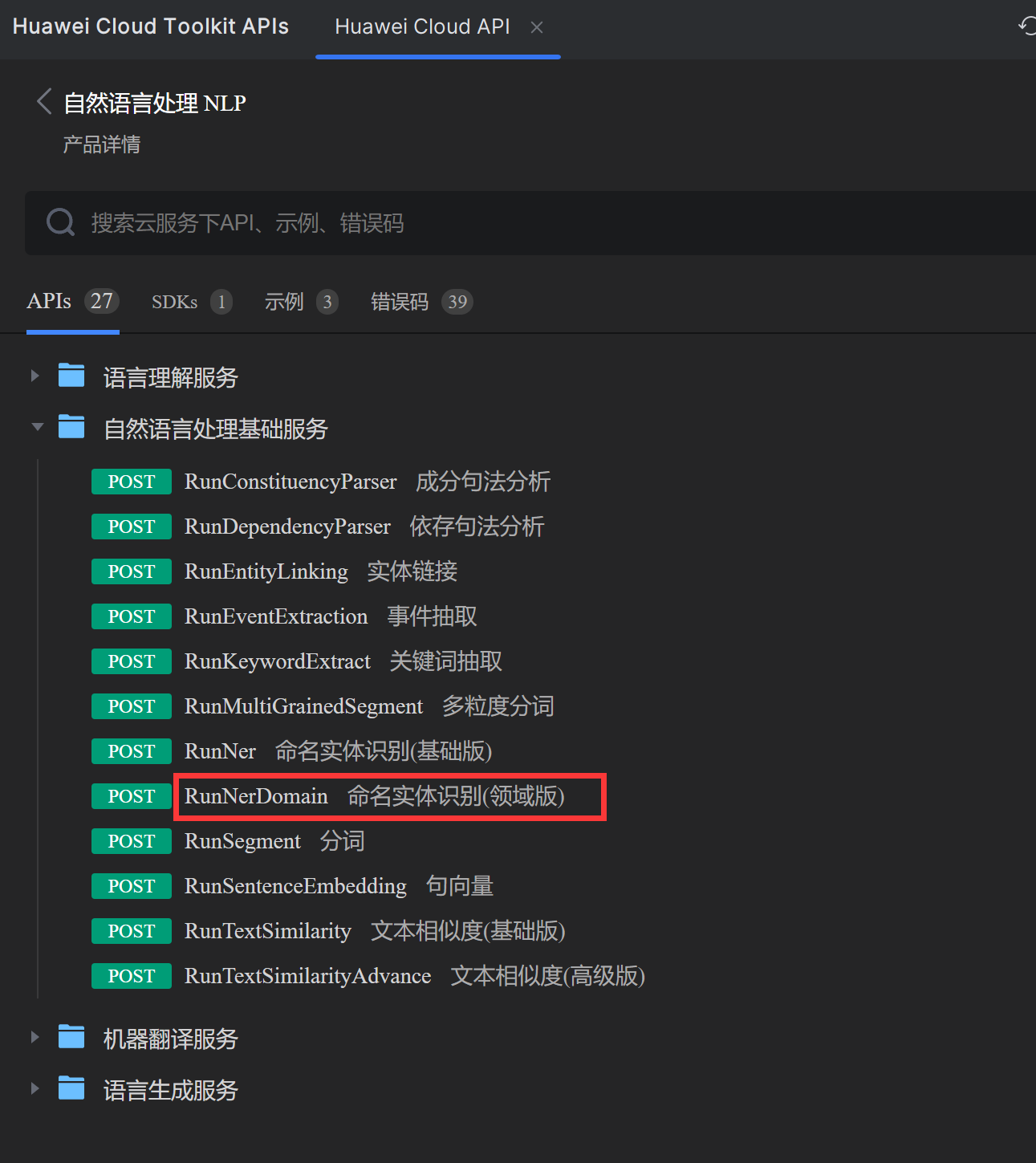Click the POST badge beside RunTextSimilarityAdvance
This screenshot has width=1036, height=1163.
pos(132,976)
